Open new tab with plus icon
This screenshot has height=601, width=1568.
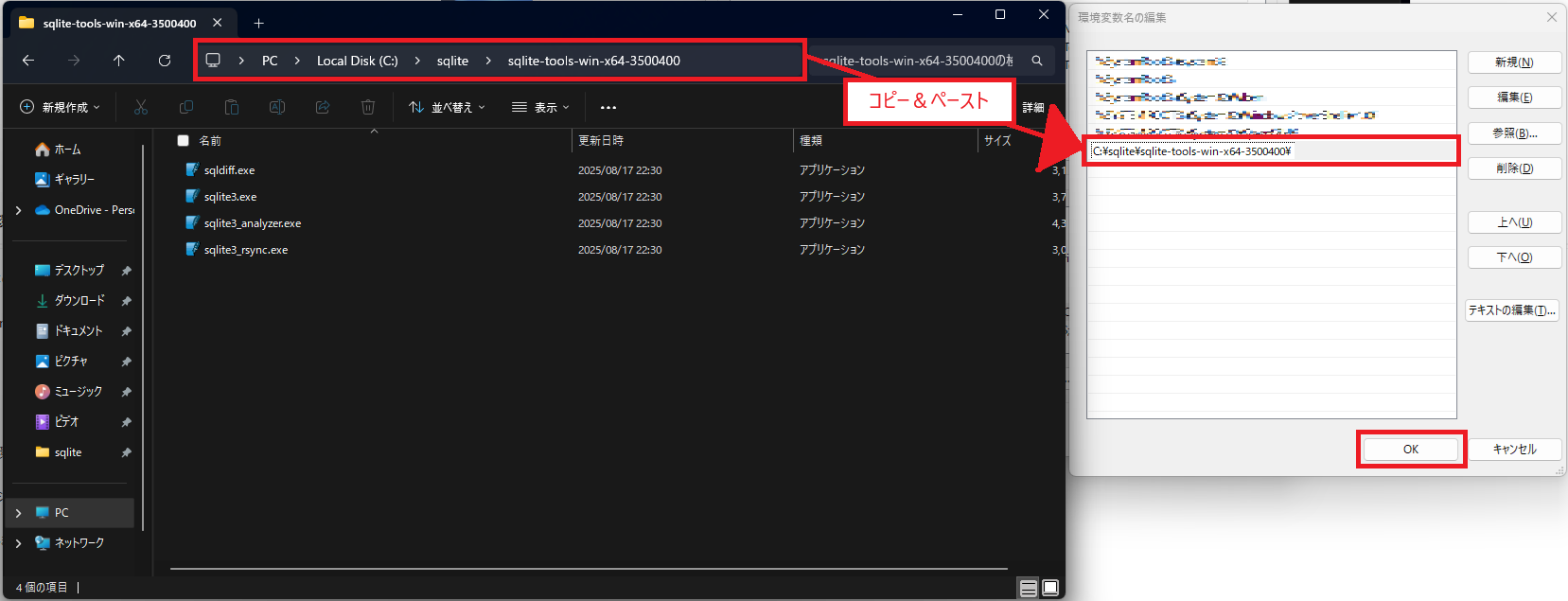tap(258, 23)
